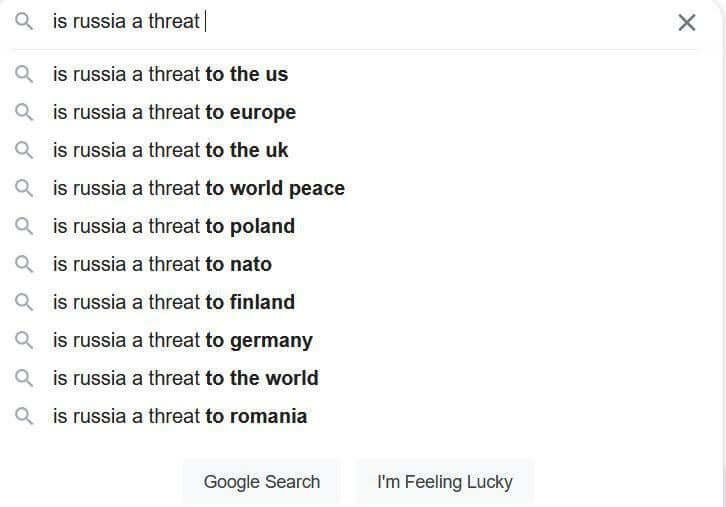Click magnifier icon beside 'to poland' suggestion

[24, 226]
